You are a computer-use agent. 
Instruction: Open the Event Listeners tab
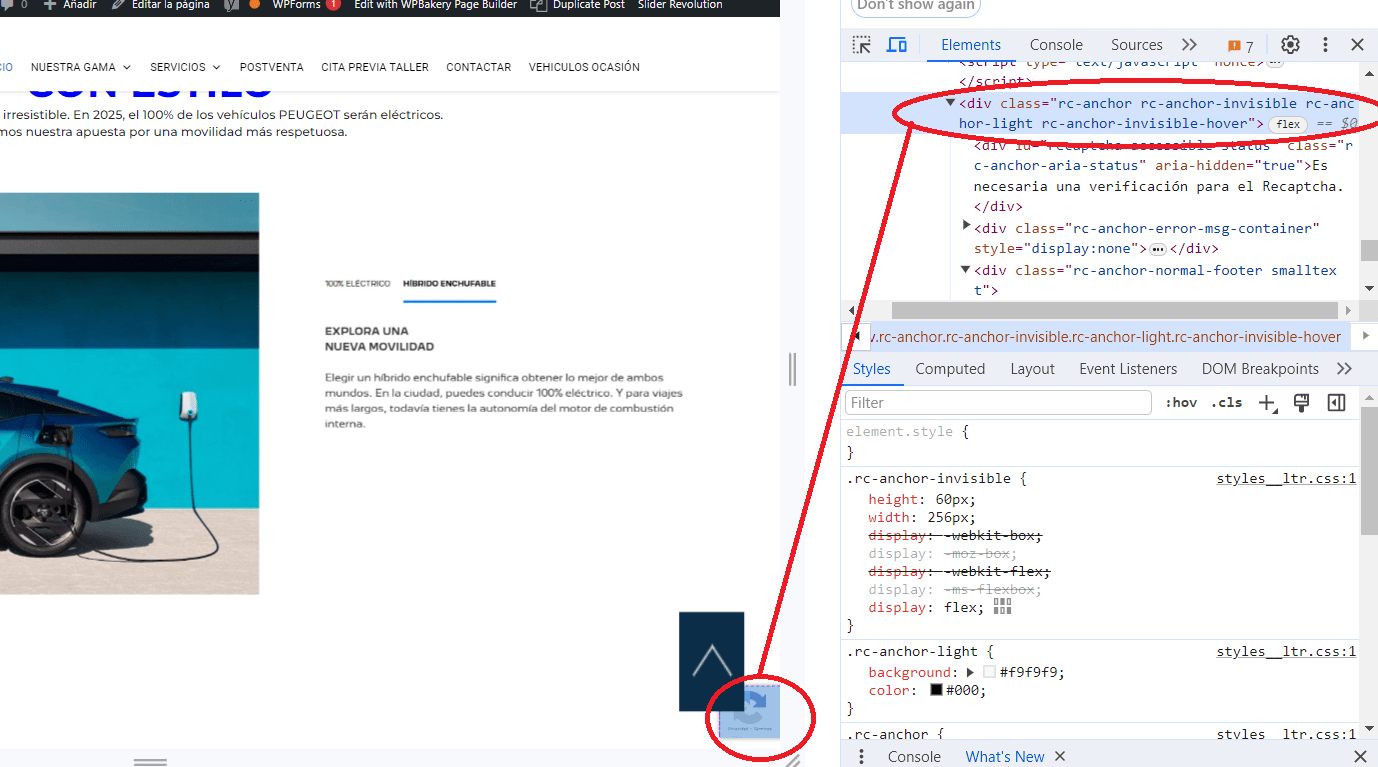tap(1128, 369)
